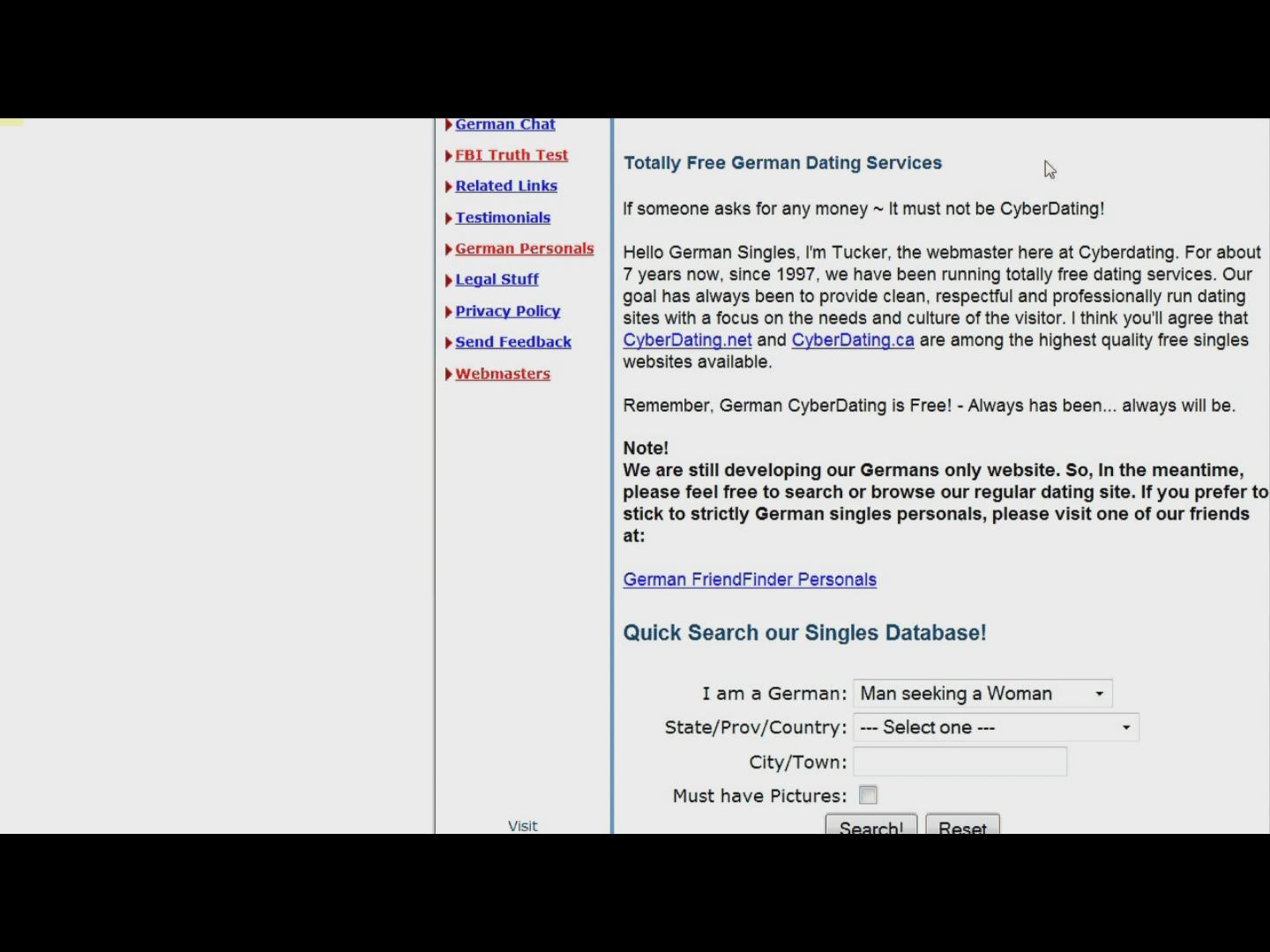Follow the CyberDating.ca hyperlink
1270x952 pixels.
click(x=853, y=340)
